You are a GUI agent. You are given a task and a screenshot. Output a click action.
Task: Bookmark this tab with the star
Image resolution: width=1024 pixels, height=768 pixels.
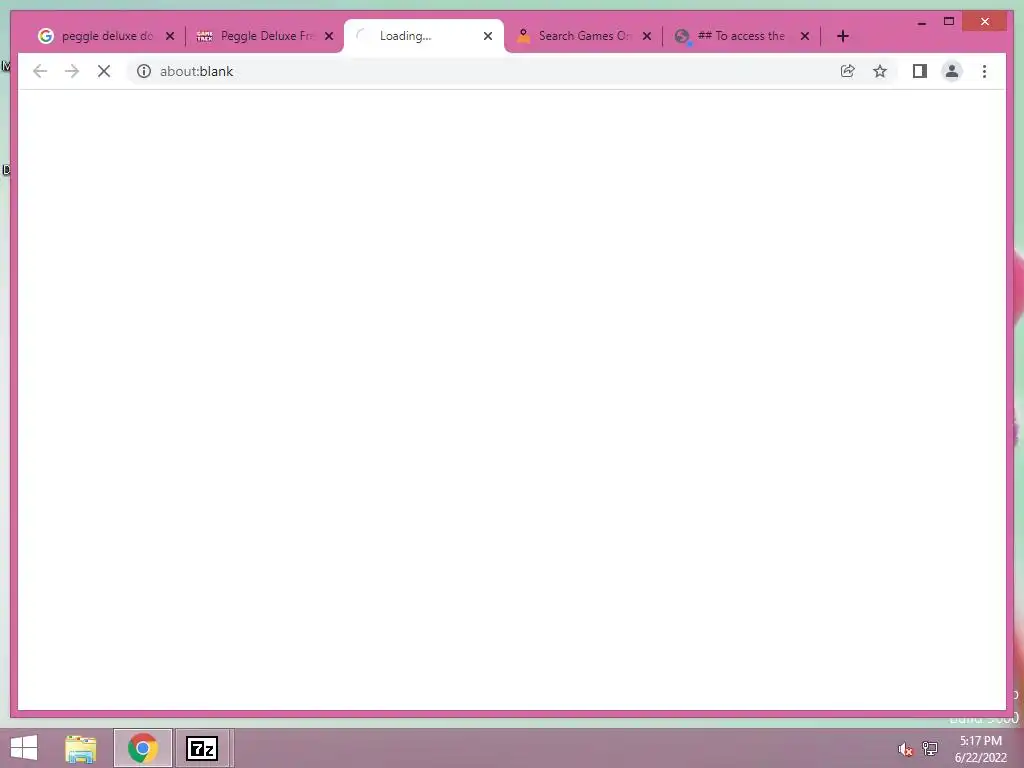880,71
